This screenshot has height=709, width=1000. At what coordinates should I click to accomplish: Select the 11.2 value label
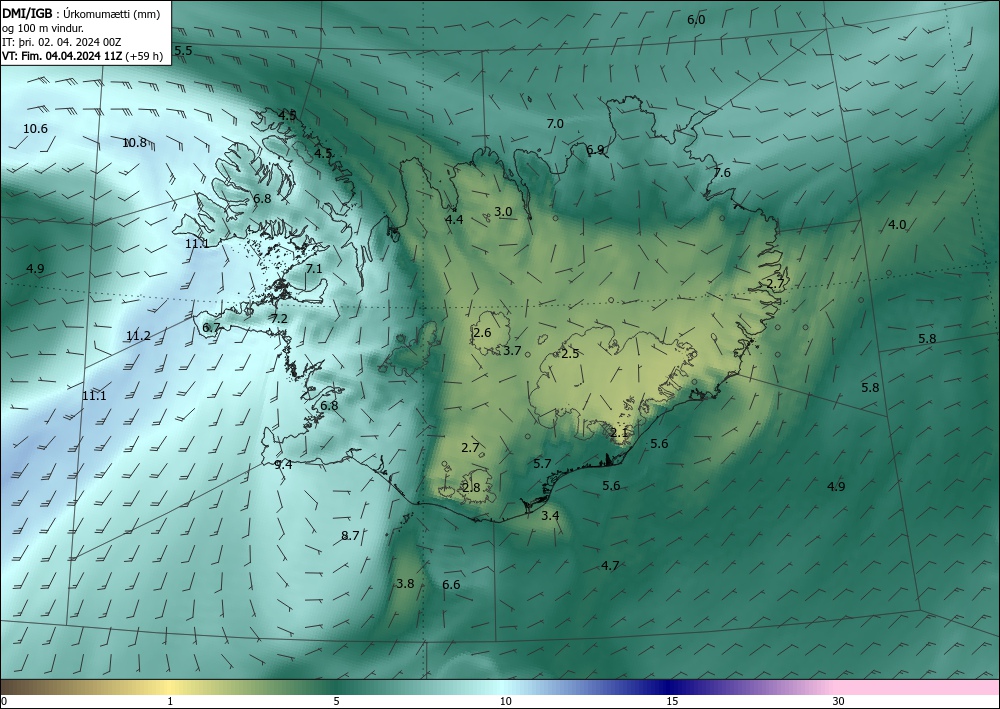click(138, 336)
